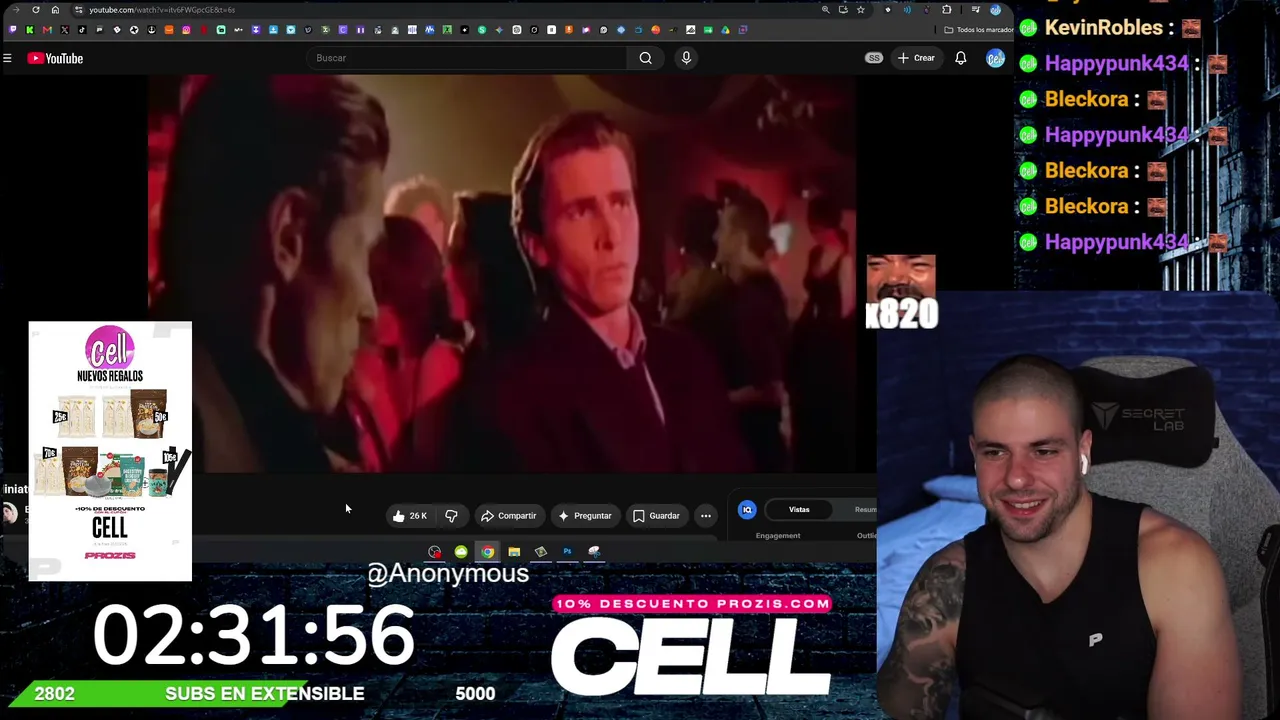The image size is (1280, 720).
Task: Dislike the video
Action: coord(451,516)
